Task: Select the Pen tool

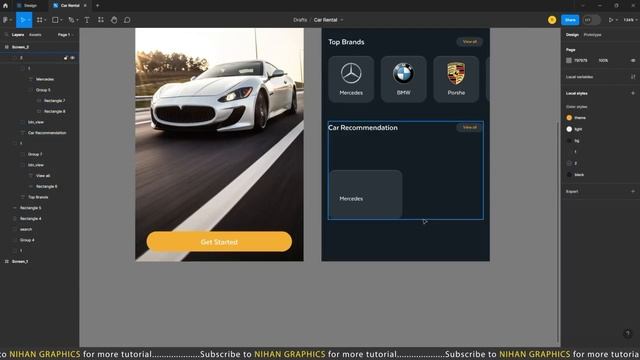Action: tap(71, 20)
